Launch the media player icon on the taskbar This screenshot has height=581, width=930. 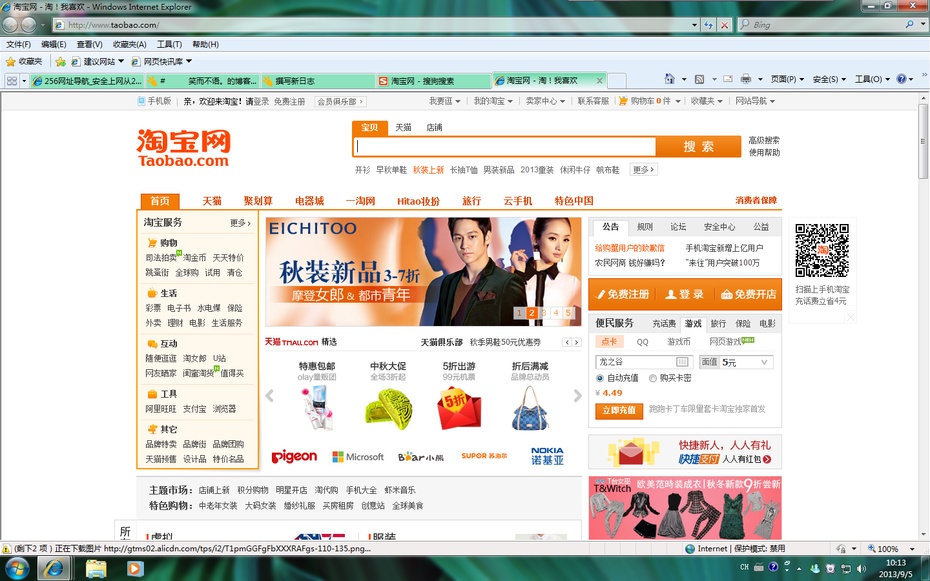tap(135, 569)
